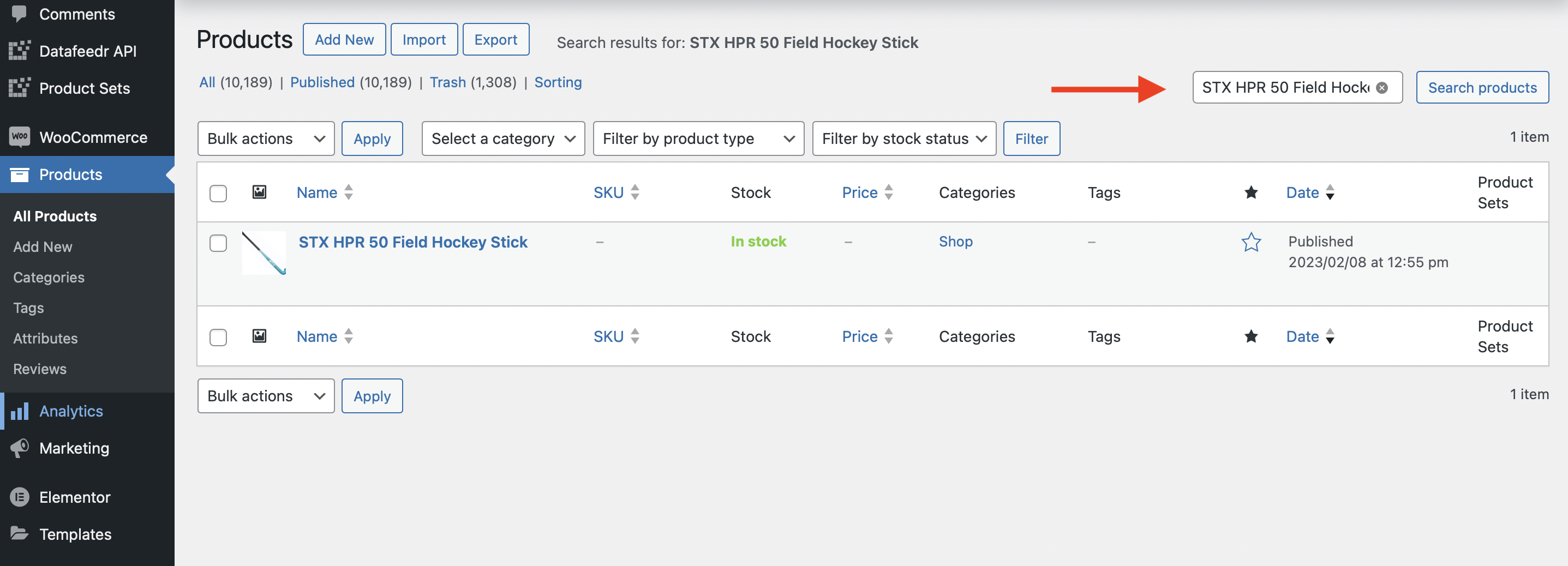The width and height of the screenshot is (1568, 566).
Task: Click the Date sort arrows in header
Action: pyautogui.click(x=1330, y=192)
